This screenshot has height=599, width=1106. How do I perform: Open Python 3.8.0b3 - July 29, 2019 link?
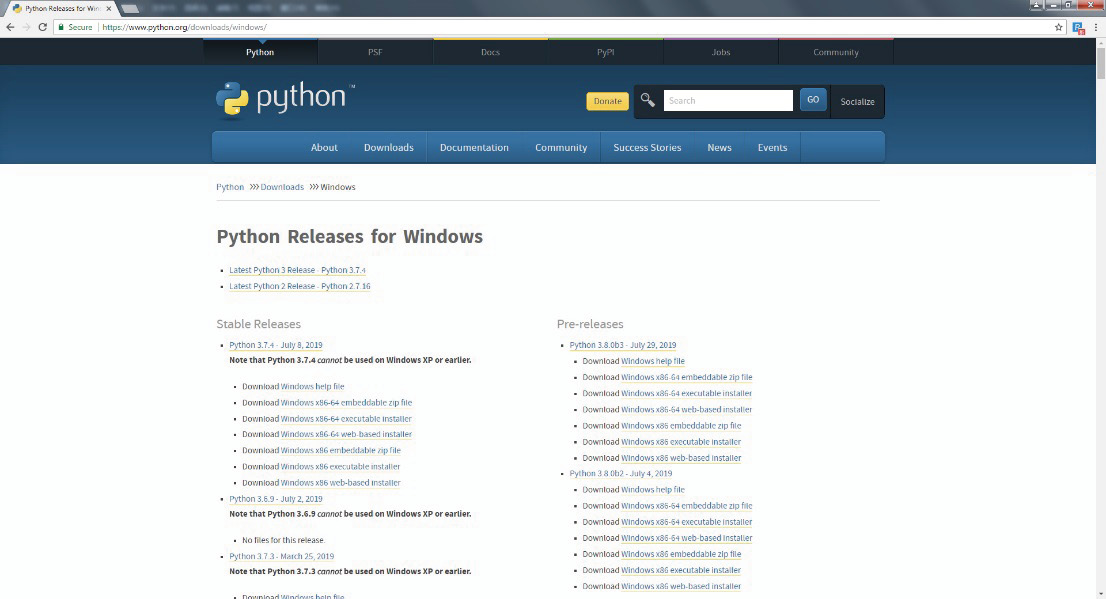[623, 345]
